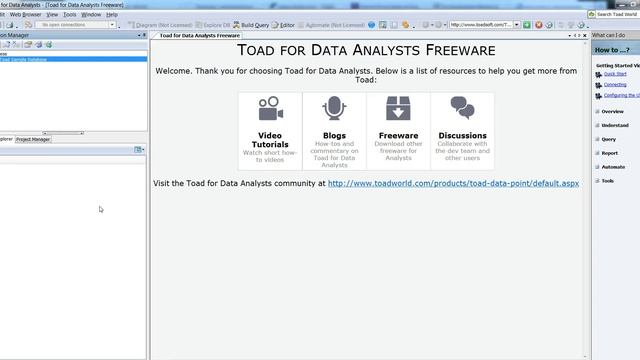Click the browser back navigation button
This screenshot has width=640, height=360.
(427, 25)
